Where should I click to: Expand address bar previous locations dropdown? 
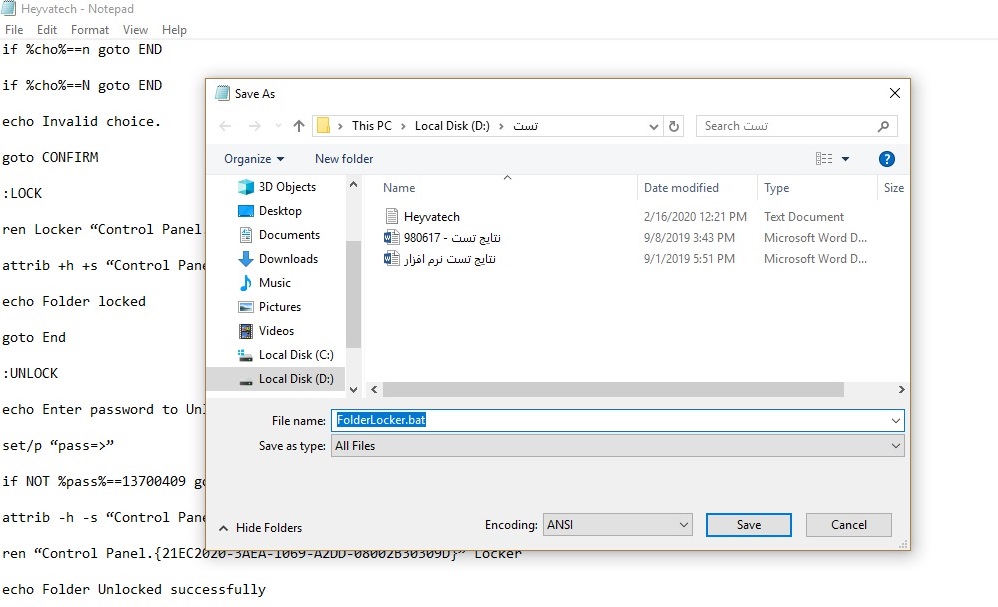653,126
